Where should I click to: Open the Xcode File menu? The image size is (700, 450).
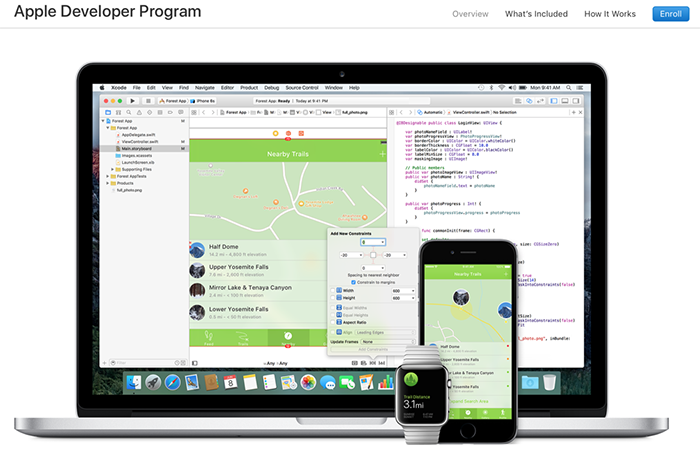pyautogui.click(x=137, y=88)
